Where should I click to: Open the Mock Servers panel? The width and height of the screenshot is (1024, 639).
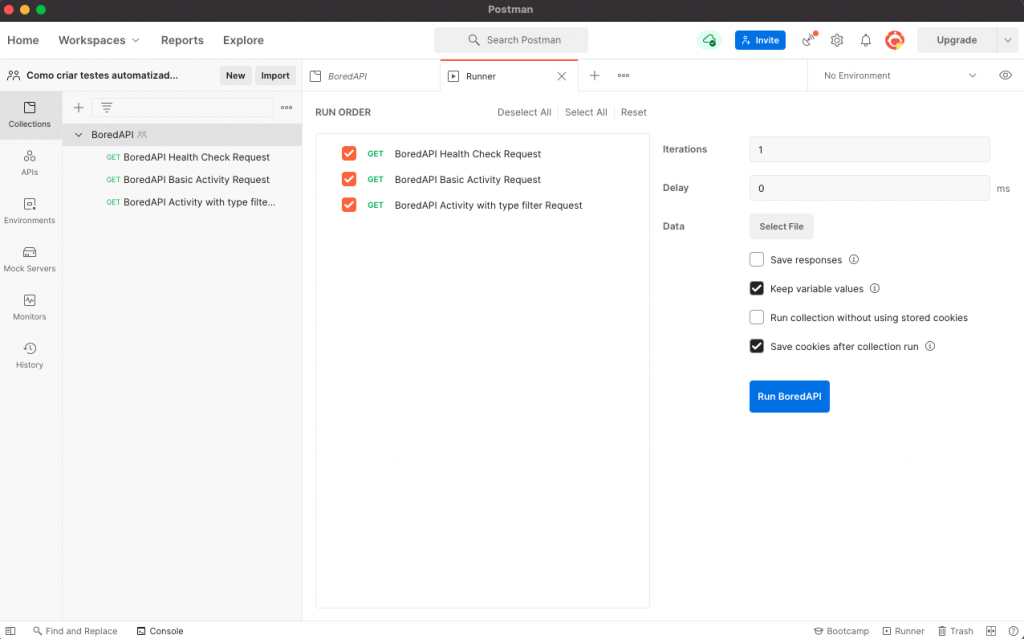tap(30, 260)
